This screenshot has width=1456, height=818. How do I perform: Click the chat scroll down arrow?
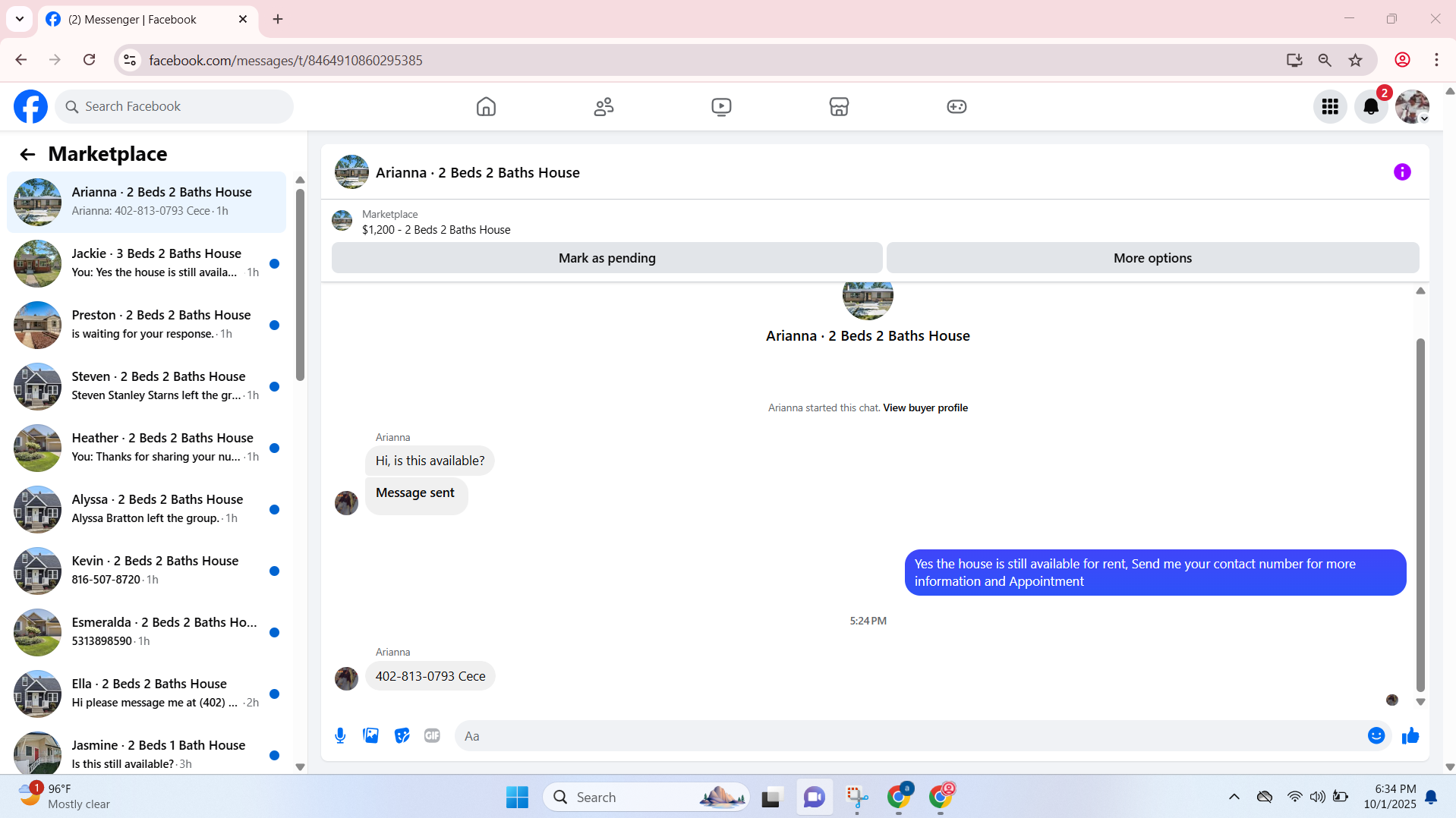tap(1420, 702)
